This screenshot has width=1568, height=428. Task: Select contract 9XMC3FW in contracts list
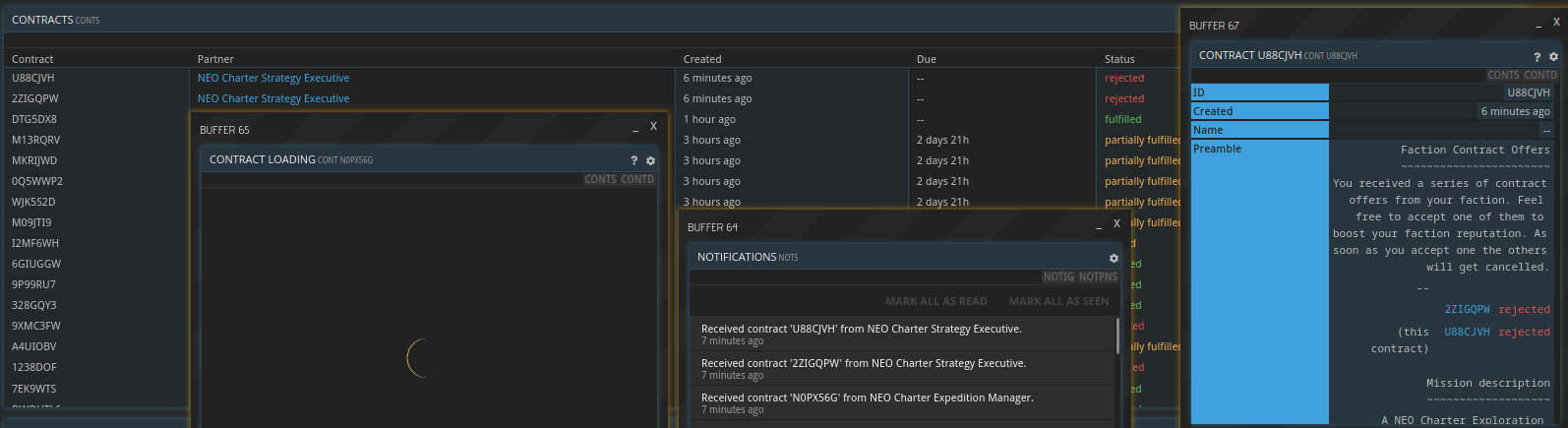click(36, 326)
